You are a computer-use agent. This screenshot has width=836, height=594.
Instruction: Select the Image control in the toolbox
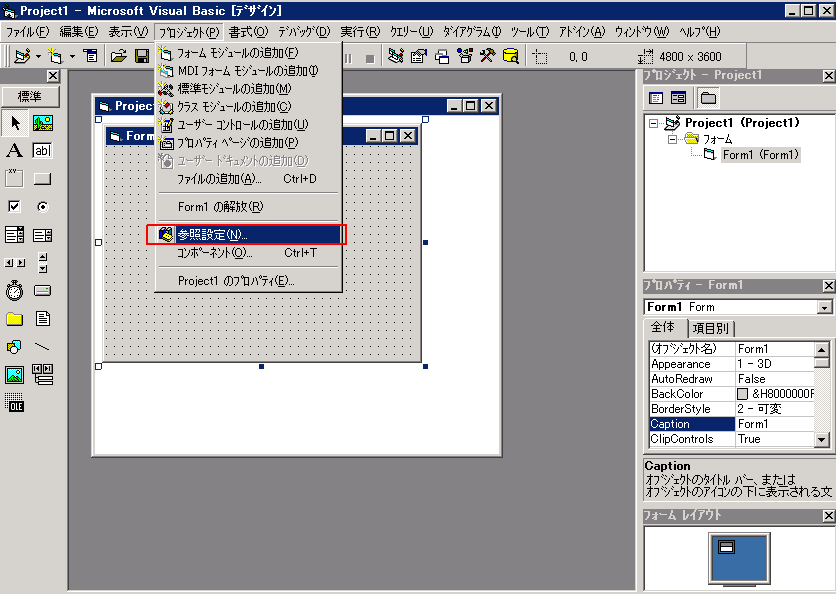(x=15, y=373)
